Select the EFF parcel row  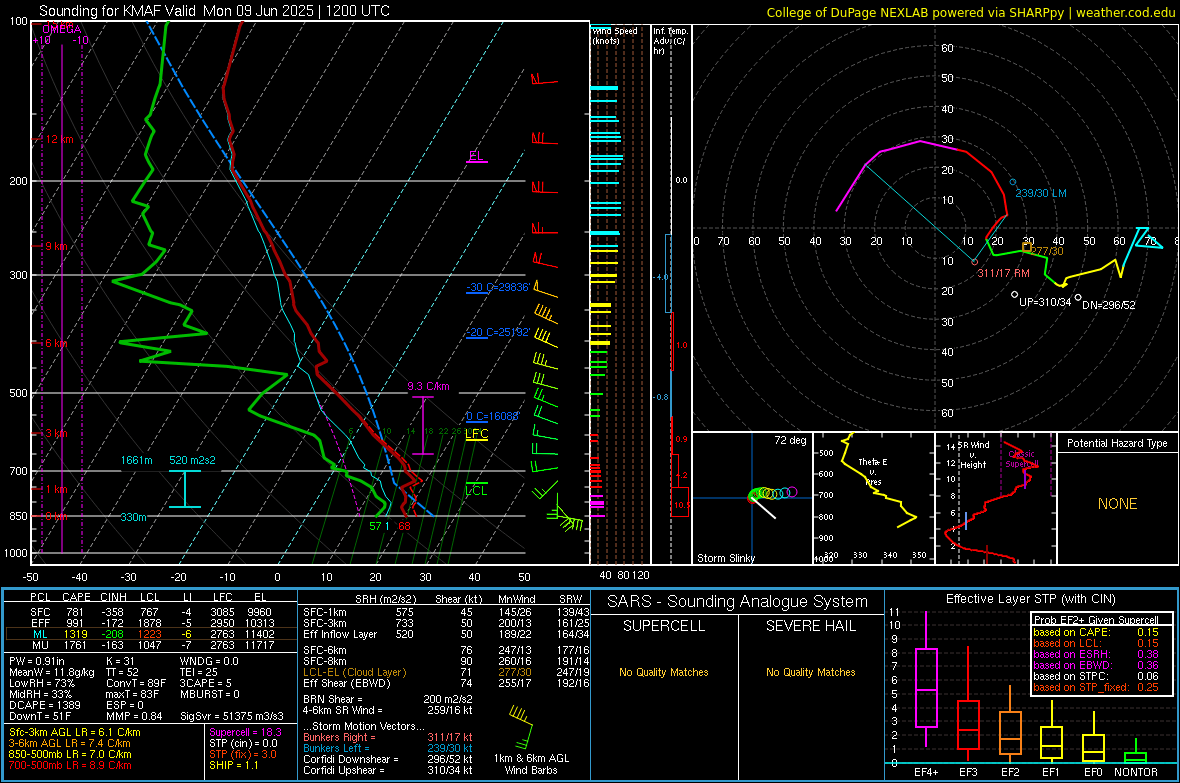(x=151, y=623)
